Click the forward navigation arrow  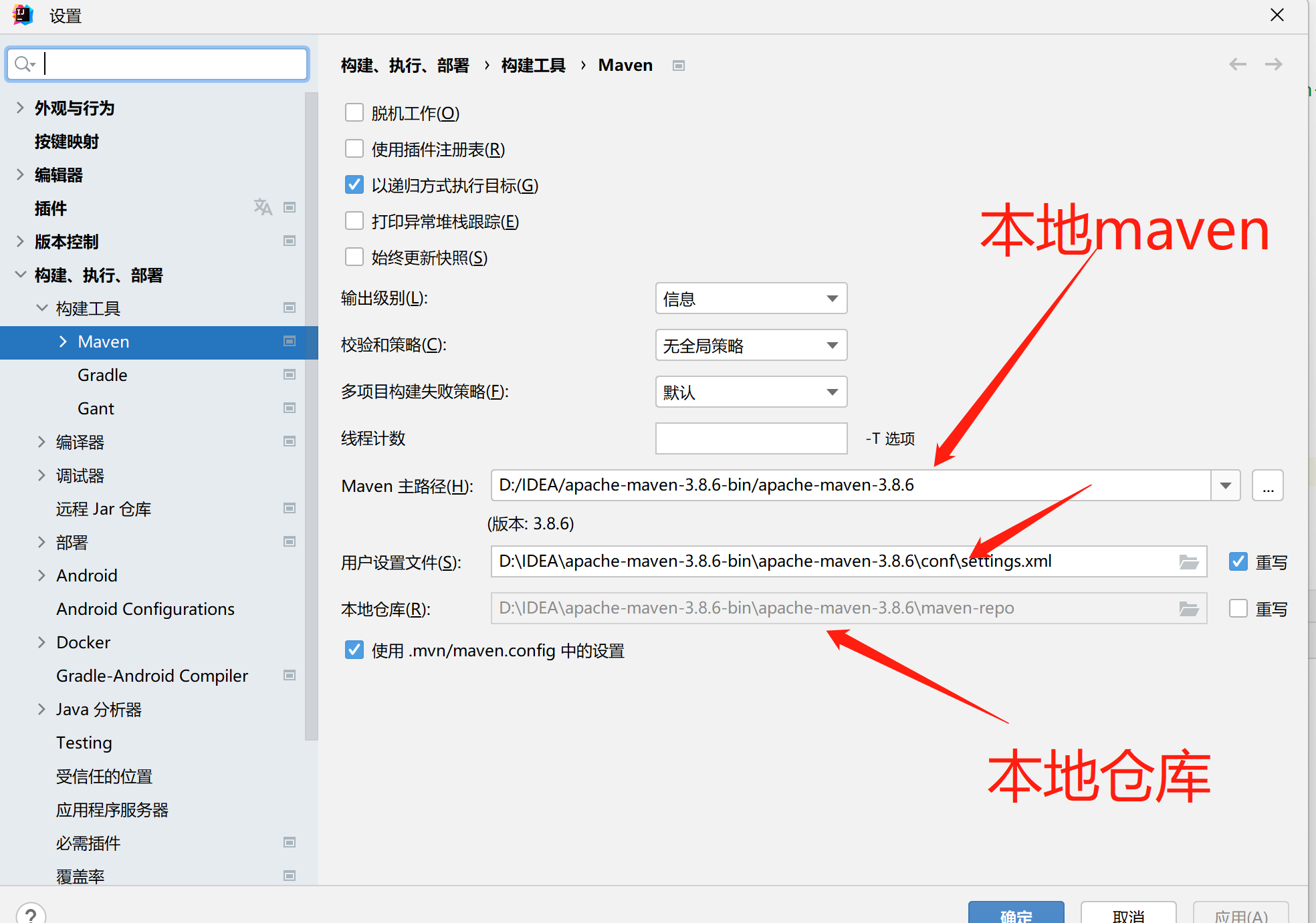pyautogui.click(x=1273, y=64)
